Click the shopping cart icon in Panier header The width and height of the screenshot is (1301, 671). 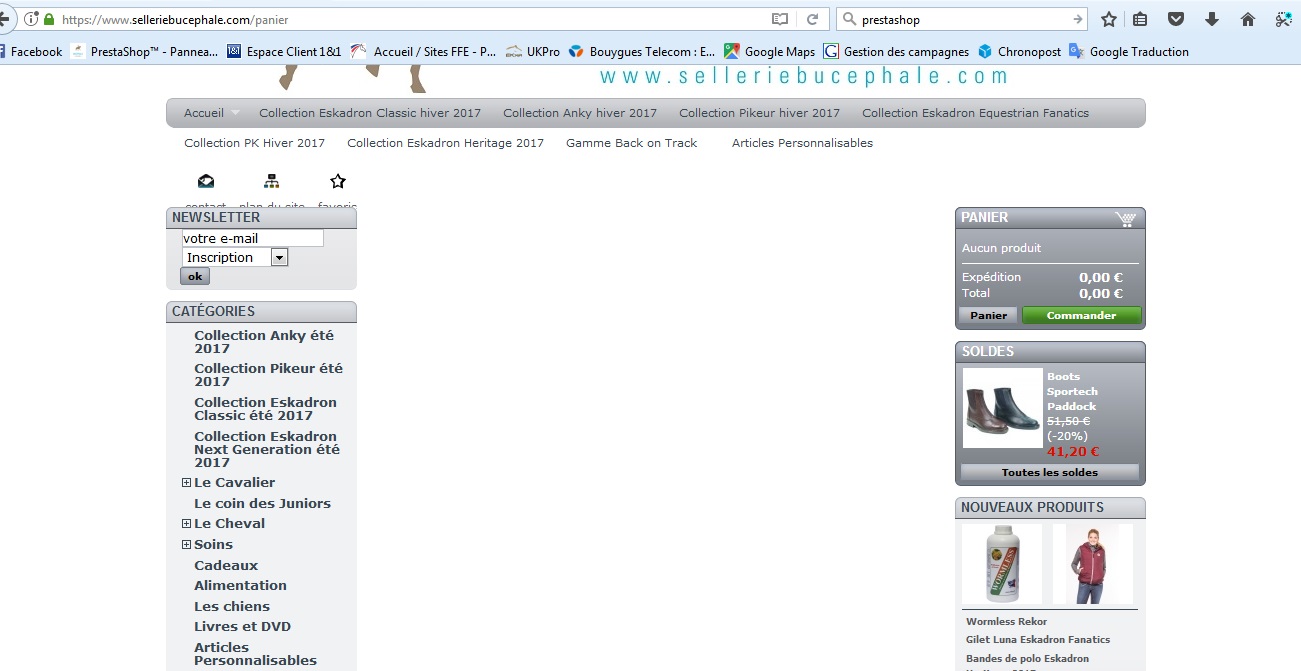(x=1125, y=219)
